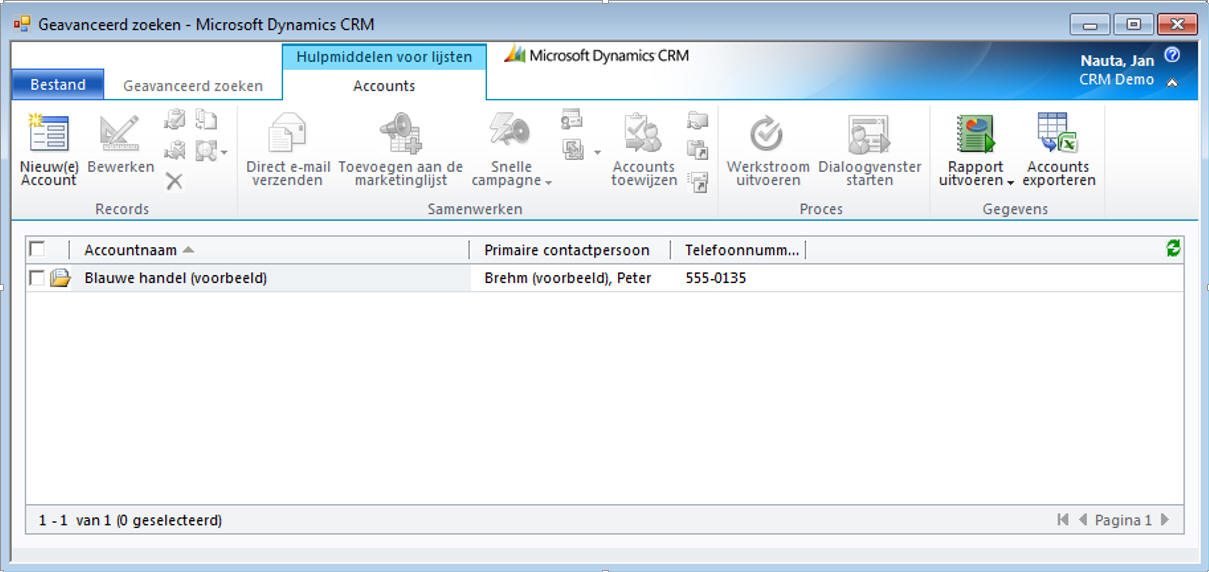Click Accounts exporteren
1209x572 pixels.
[x=1058, y=150]
